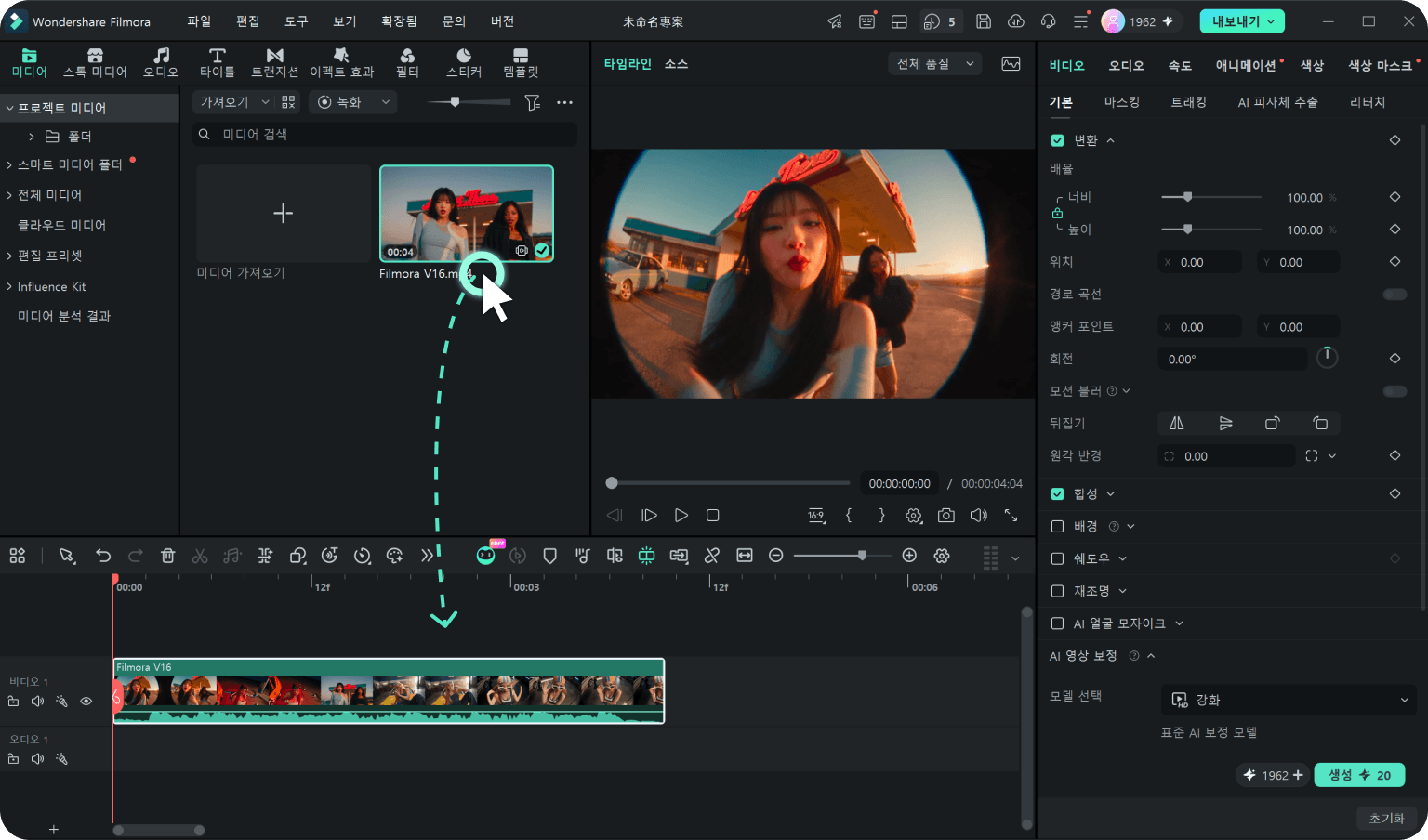The width and height of the screenshot is (1428, 840).
Task: Click the preview volume speaker icon
Action: point(978,515)
